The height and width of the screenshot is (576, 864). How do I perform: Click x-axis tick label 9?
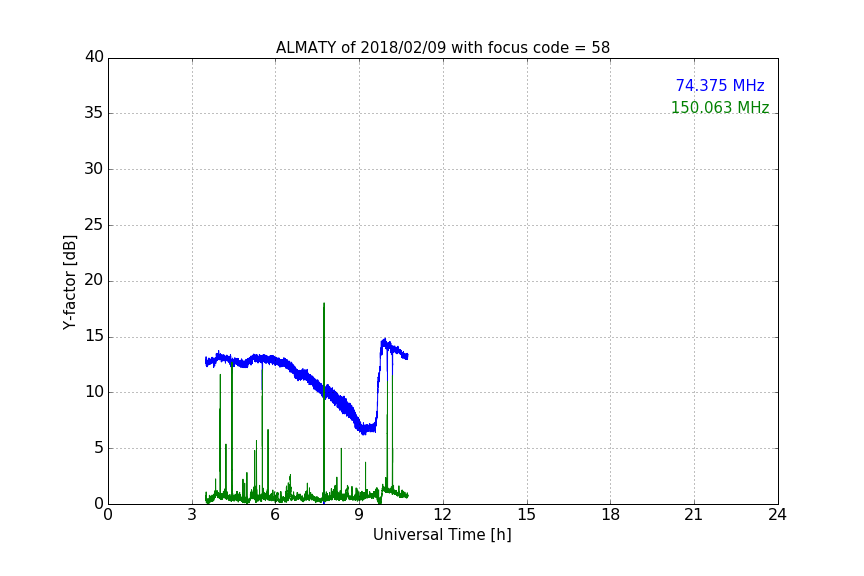coord(359,515)
